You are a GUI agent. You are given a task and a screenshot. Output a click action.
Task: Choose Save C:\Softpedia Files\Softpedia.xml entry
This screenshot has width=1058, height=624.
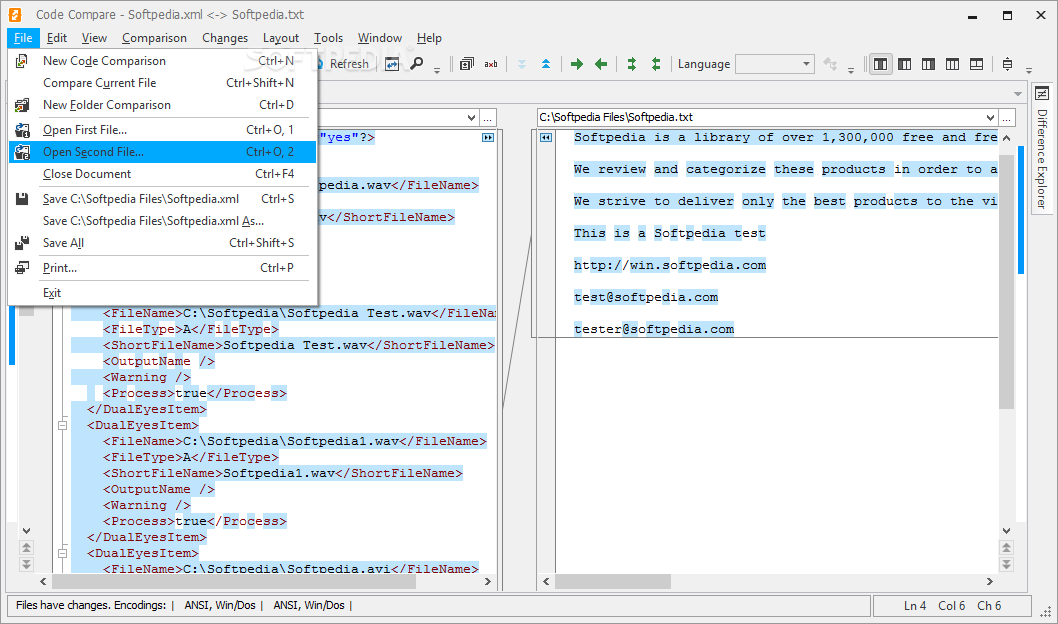click(162, 199)
